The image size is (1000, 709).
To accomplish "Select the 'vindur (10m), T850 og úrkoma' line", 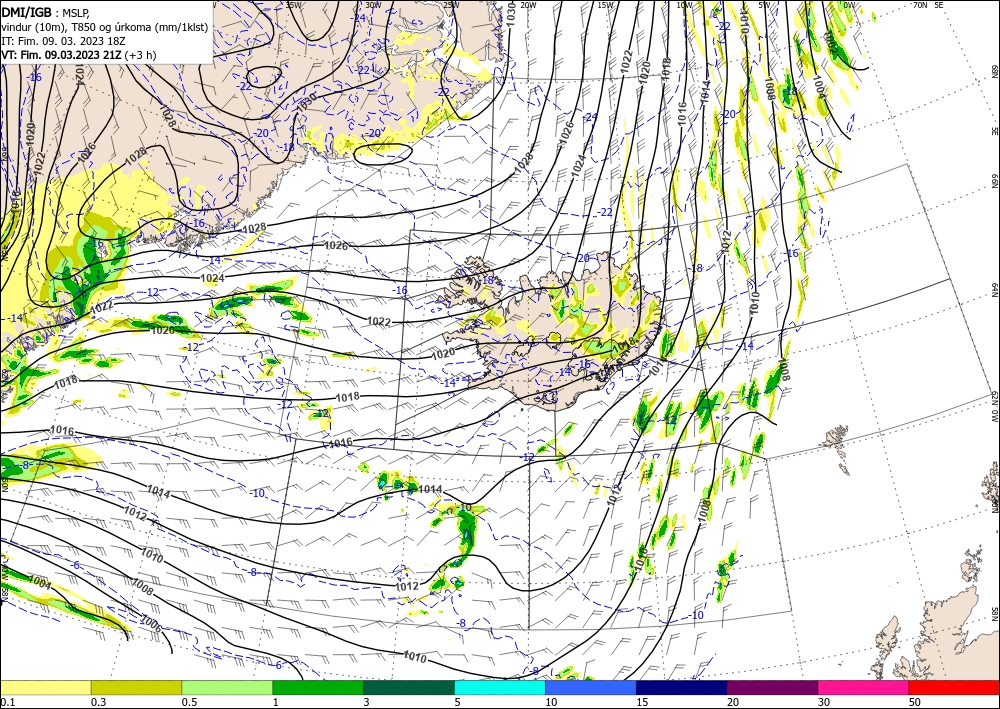I will (x=105, y=27).
